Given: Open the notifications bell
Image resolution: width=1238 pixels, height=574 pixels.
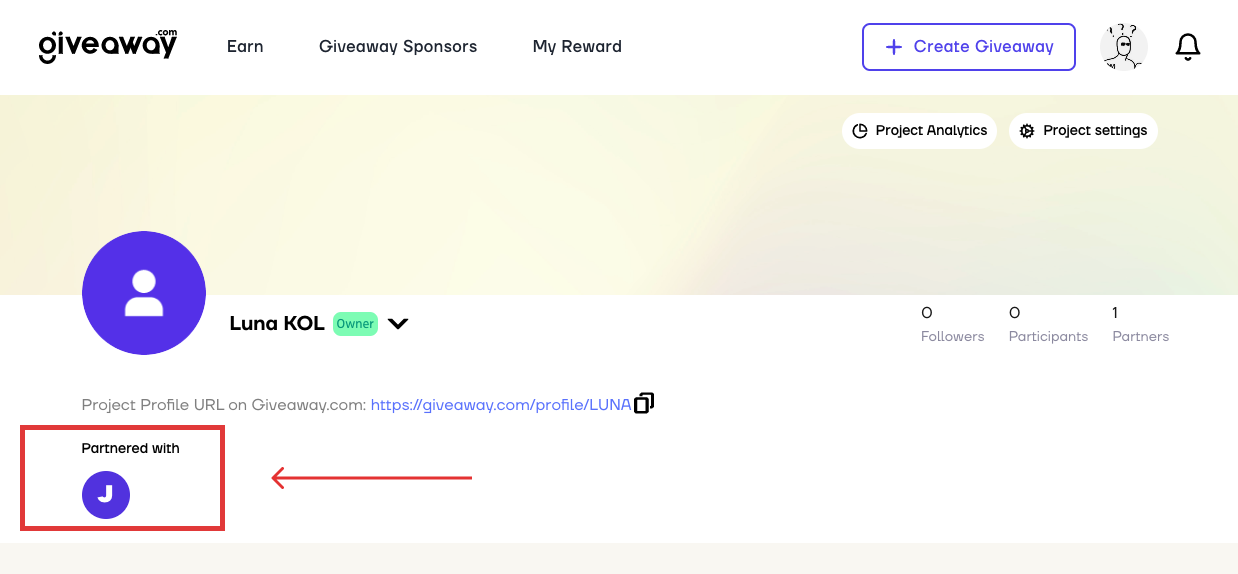Looking at the screenshot, I should (1187, 47).
